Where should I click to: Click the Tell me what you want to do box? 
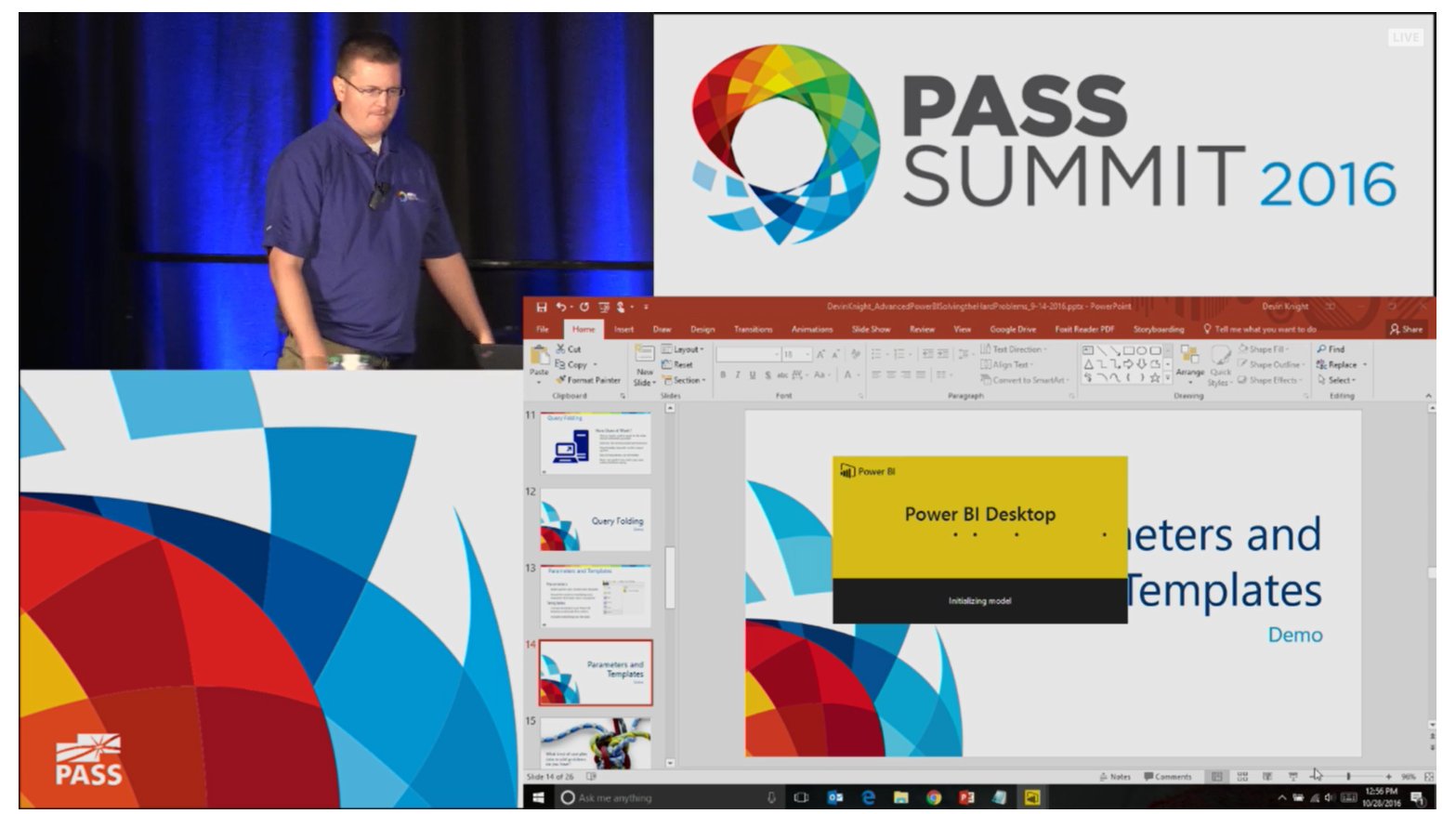click(1260, 329)
